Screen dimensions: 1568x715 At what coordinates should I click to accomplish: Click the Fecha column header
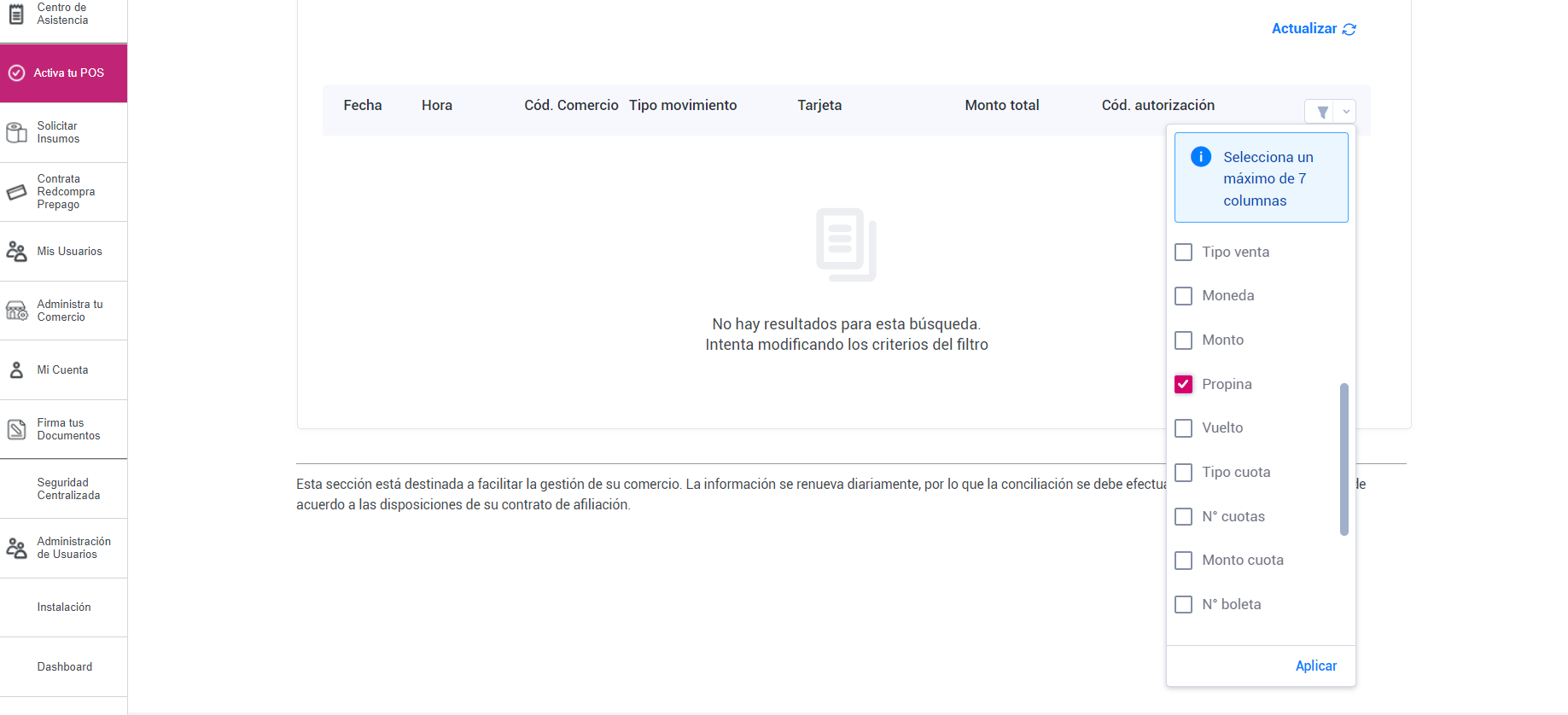click(x=363, y=106)
